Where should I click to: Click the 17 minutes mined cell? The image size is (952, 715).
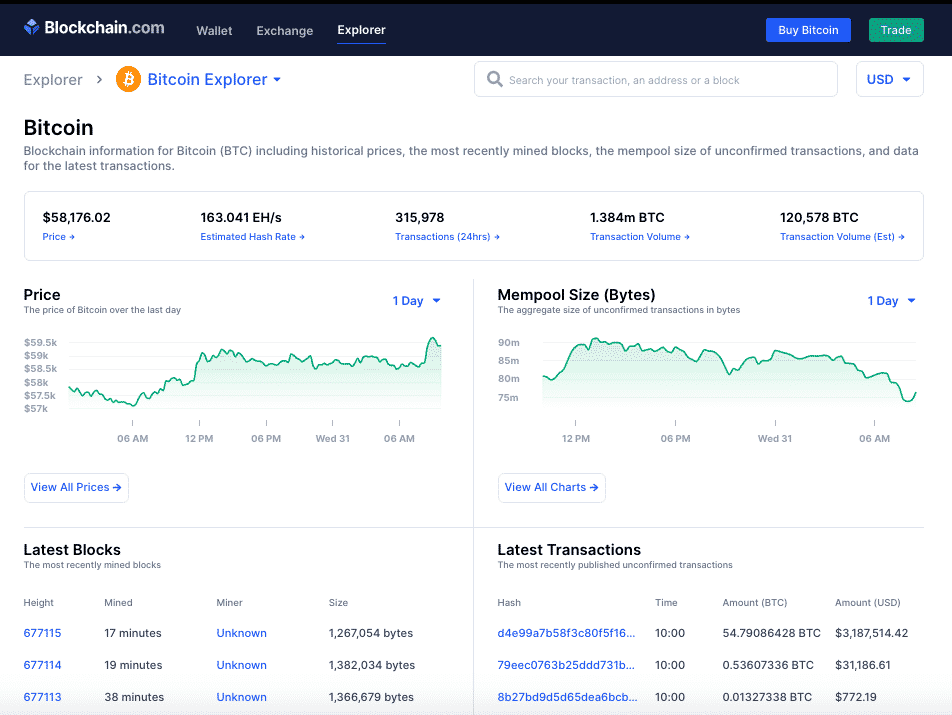click(x=133, y=633)
